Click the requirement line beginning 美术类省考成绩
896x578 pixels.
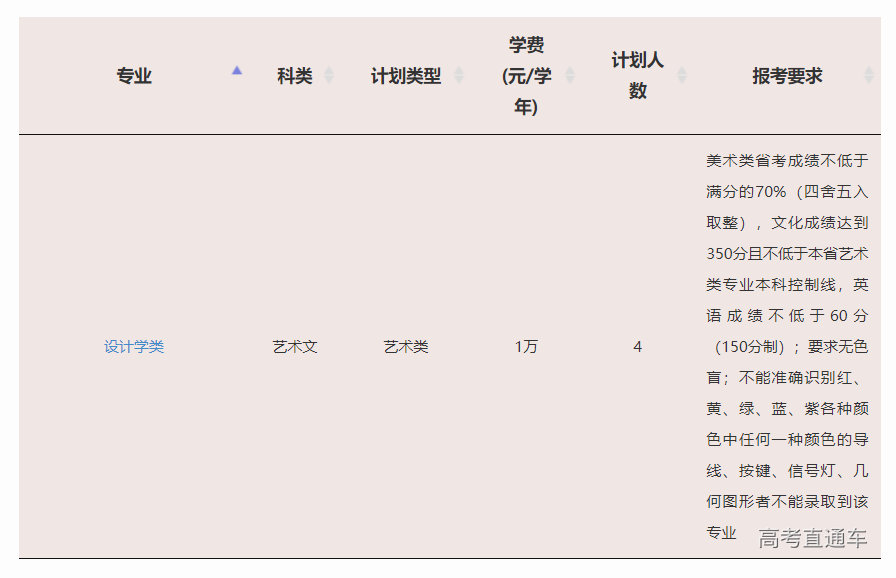coord(787,161)
